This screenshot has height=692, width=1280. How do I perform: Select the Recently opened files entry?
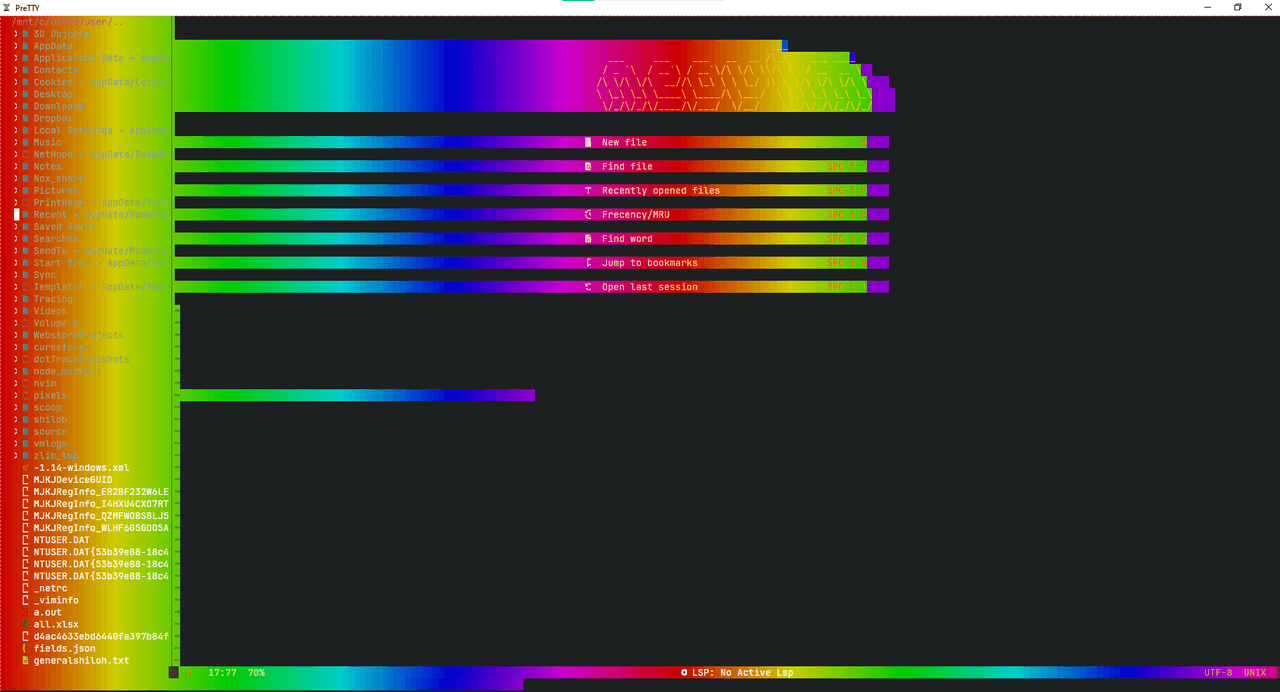(x=660, y=190)
